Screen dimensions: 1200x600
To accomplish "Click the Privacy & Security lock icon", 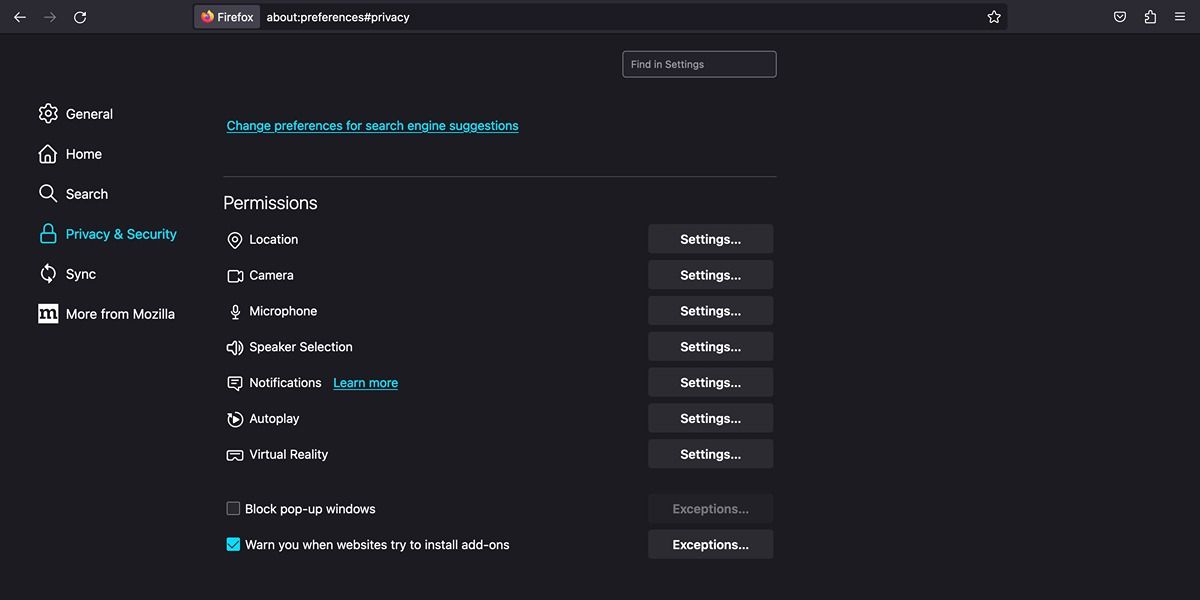I will (48, 233).
